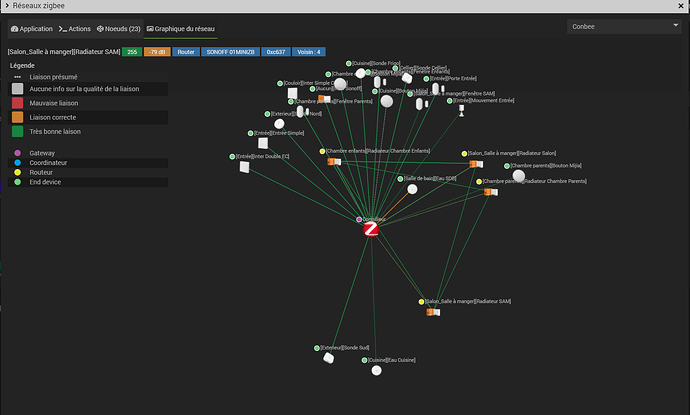690x415 pixels.
Task: Click the Cuisine Bouton Mijia node
Action: (x=387, y=101)
